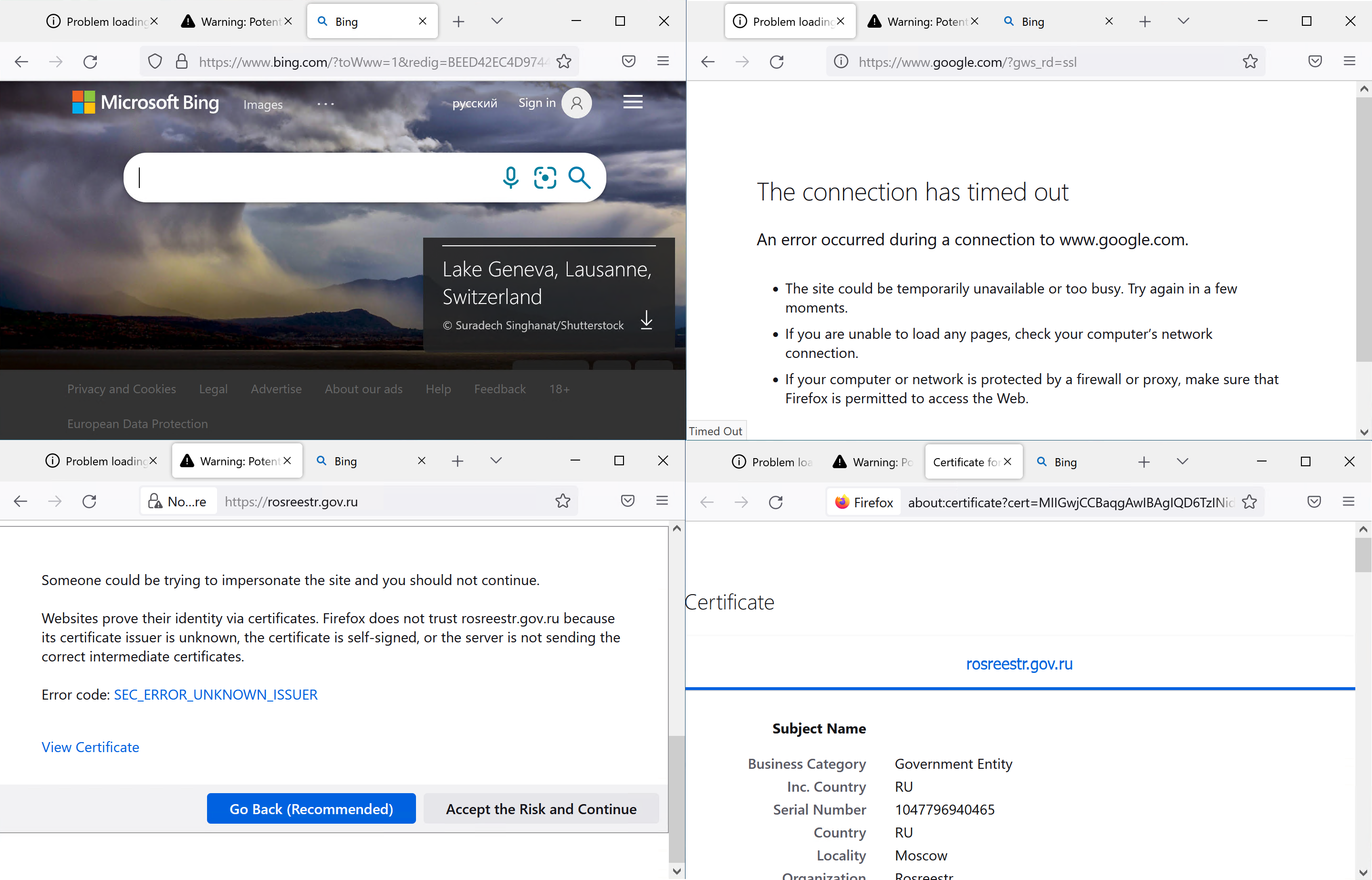The image size is (1372, 880).
Task: Open tracking protection shield on Bing
Action: tap(155, 62)
